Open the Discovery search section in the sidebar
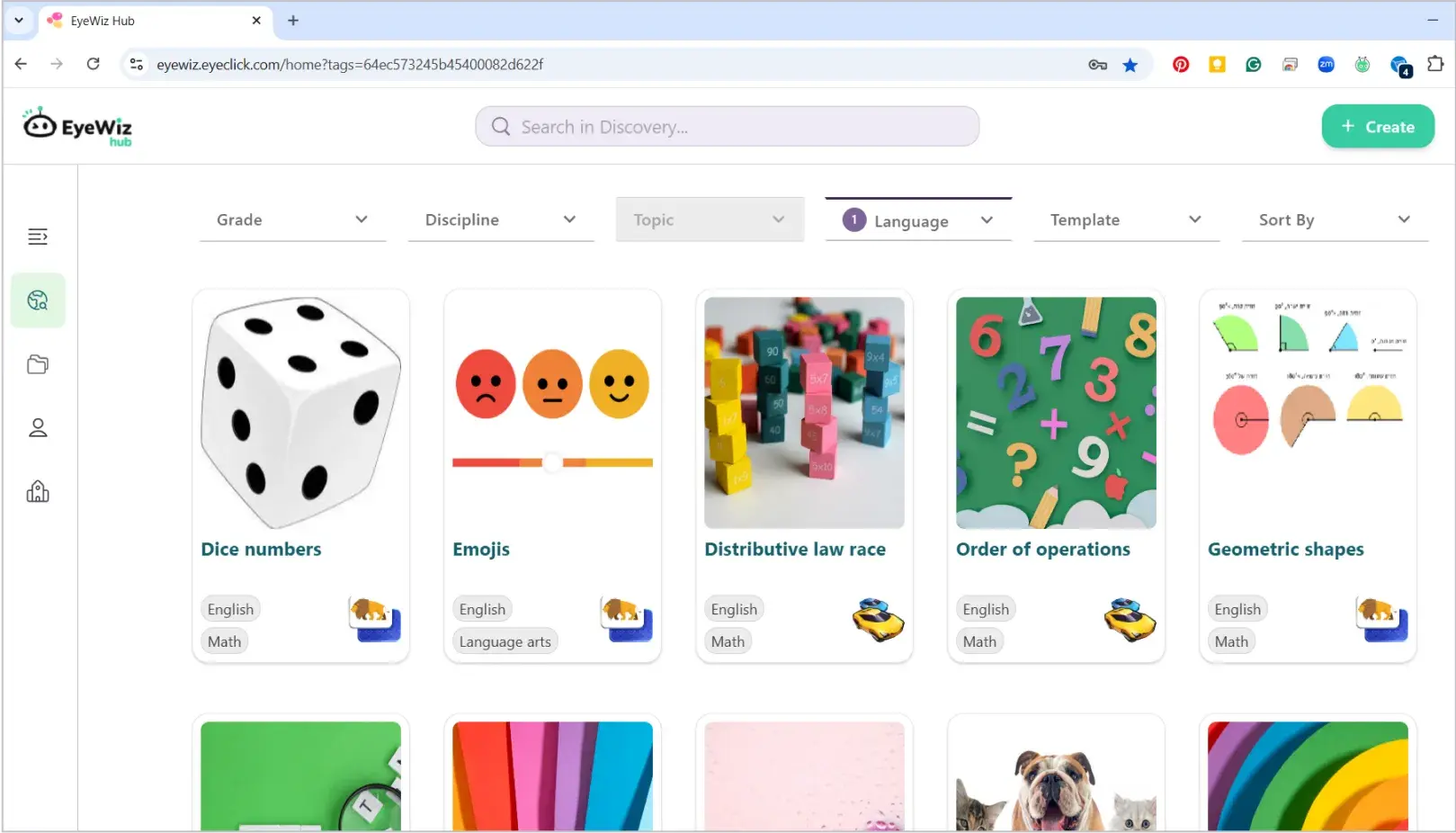 coord(37,300)
